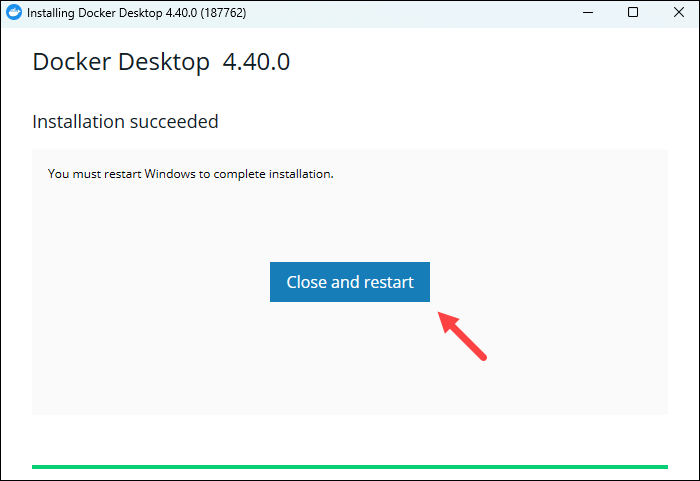The height and width of the screenshot is (481, 700).
Task: Close the installer window with X
Action: (679, 13)
